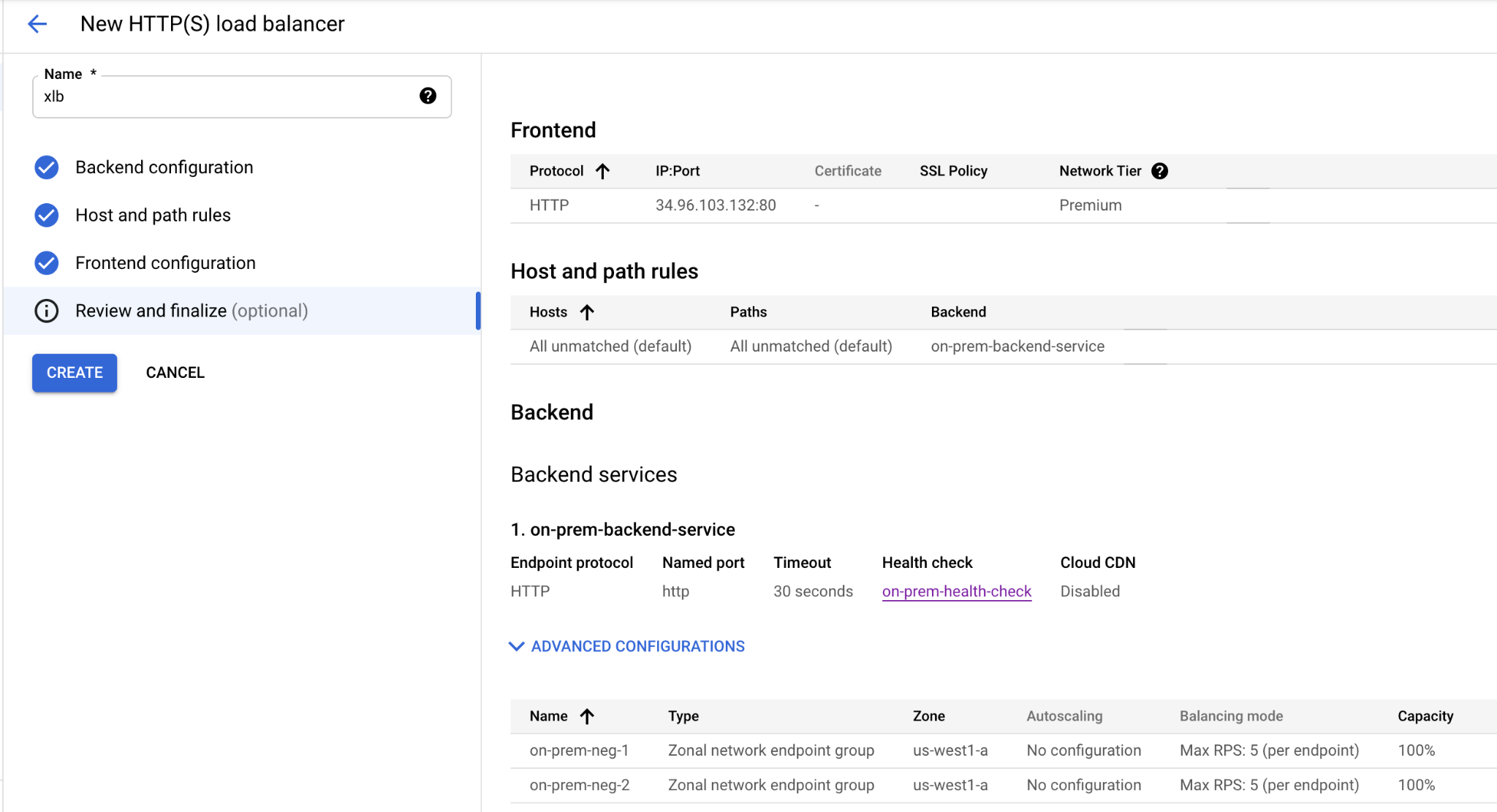Image resolution: width=1497 pixels, height=812 pixels.
Task: Click the load balancer Name input field
Action: [x=227, y=96]
